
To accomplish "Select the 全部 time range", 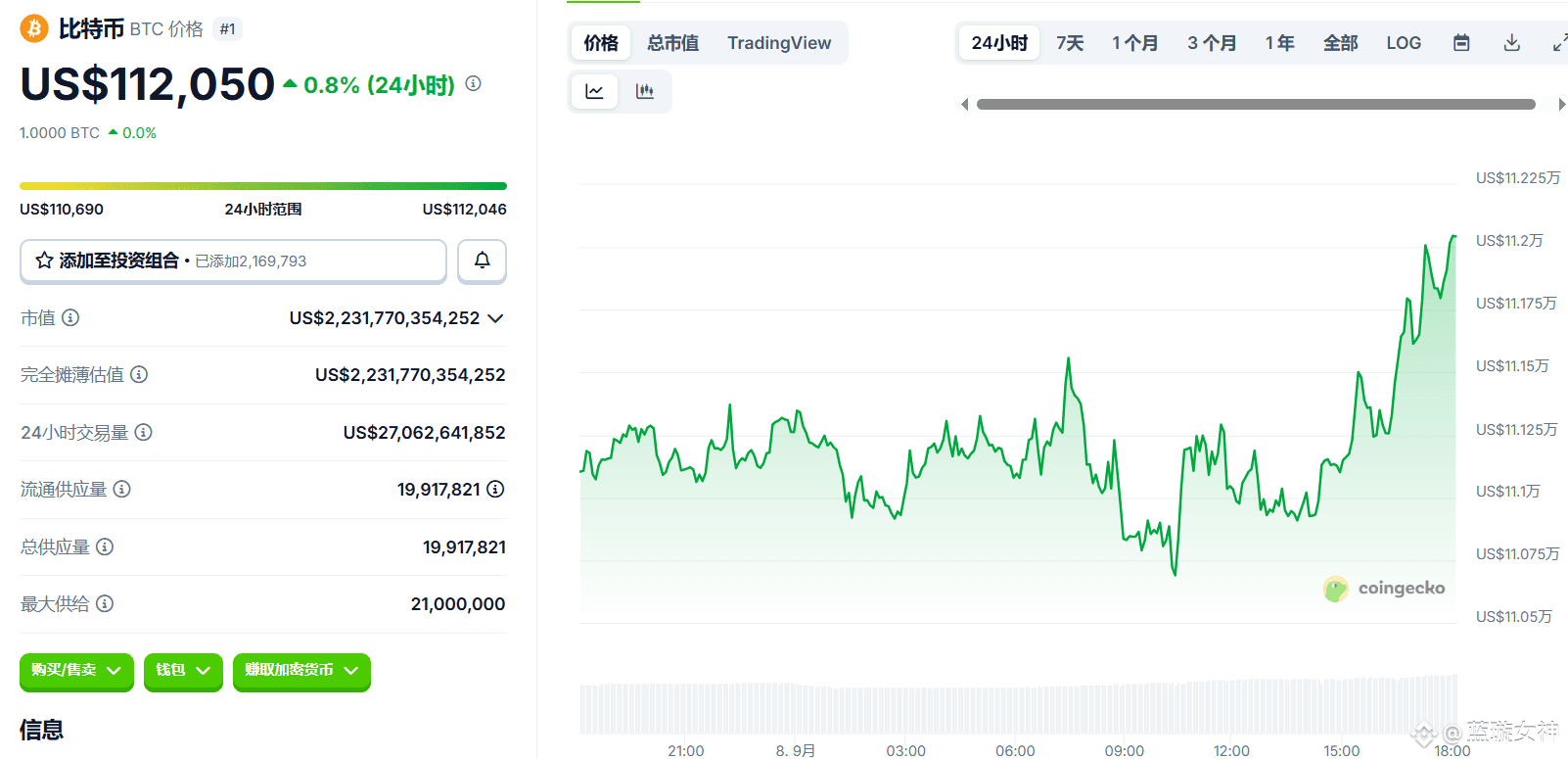I will point(1341,43).
